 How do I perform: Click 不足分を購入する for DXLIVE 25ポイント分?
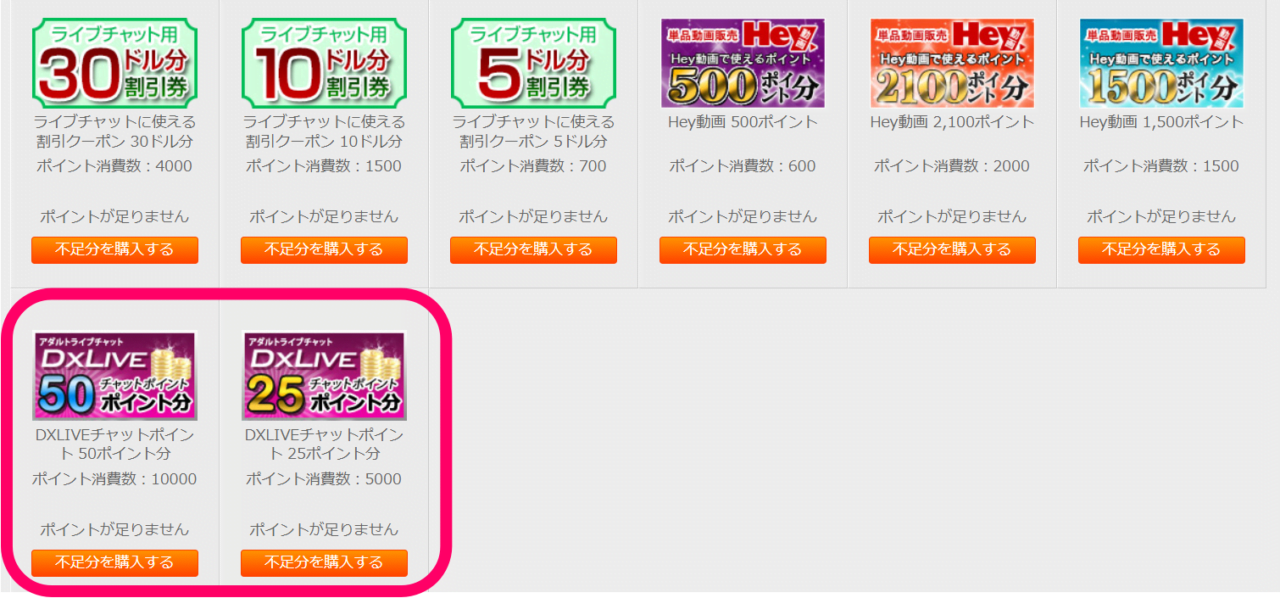tap(324, 563)
